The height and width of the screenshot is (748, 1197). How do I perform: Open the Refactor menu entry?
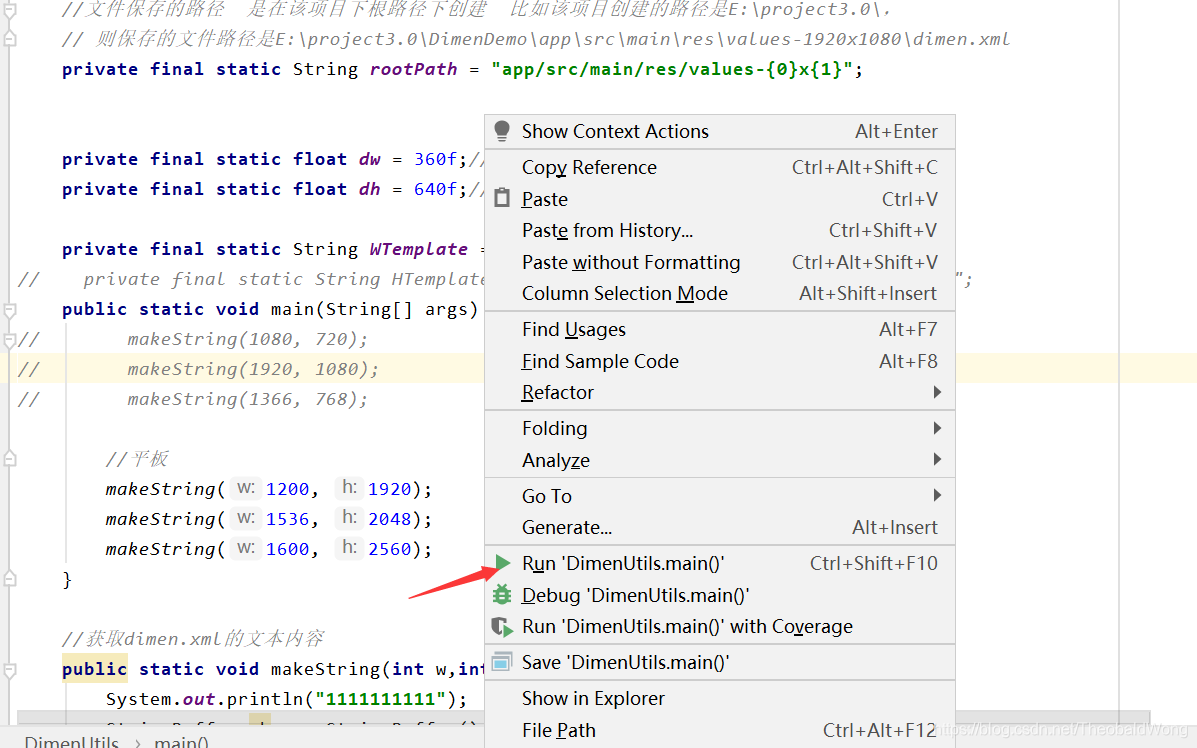pos(720,392)
